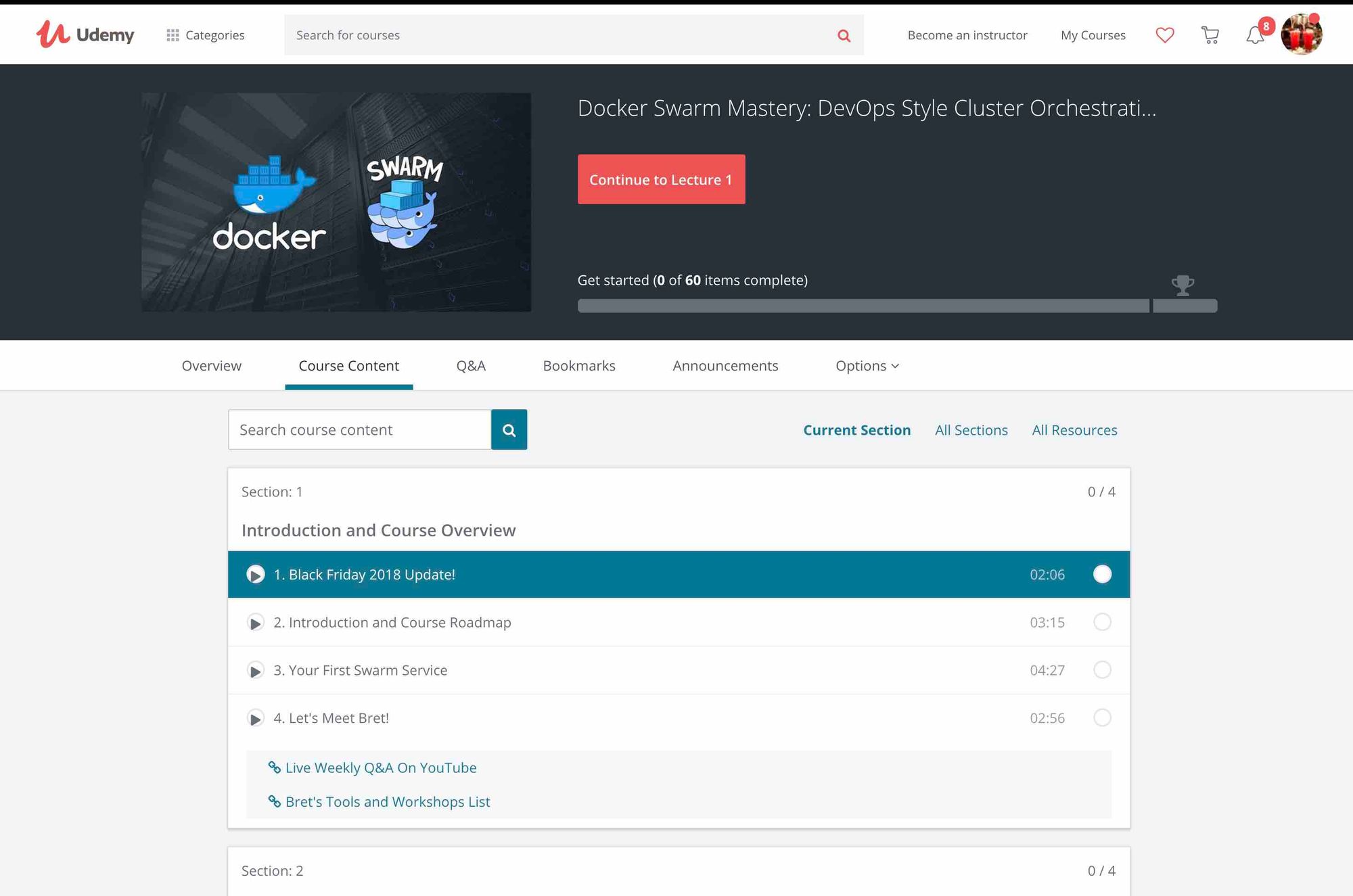1353x896 pixels.
Task: Click Continue to Lecture 1
Action: [x=661, y=179]
